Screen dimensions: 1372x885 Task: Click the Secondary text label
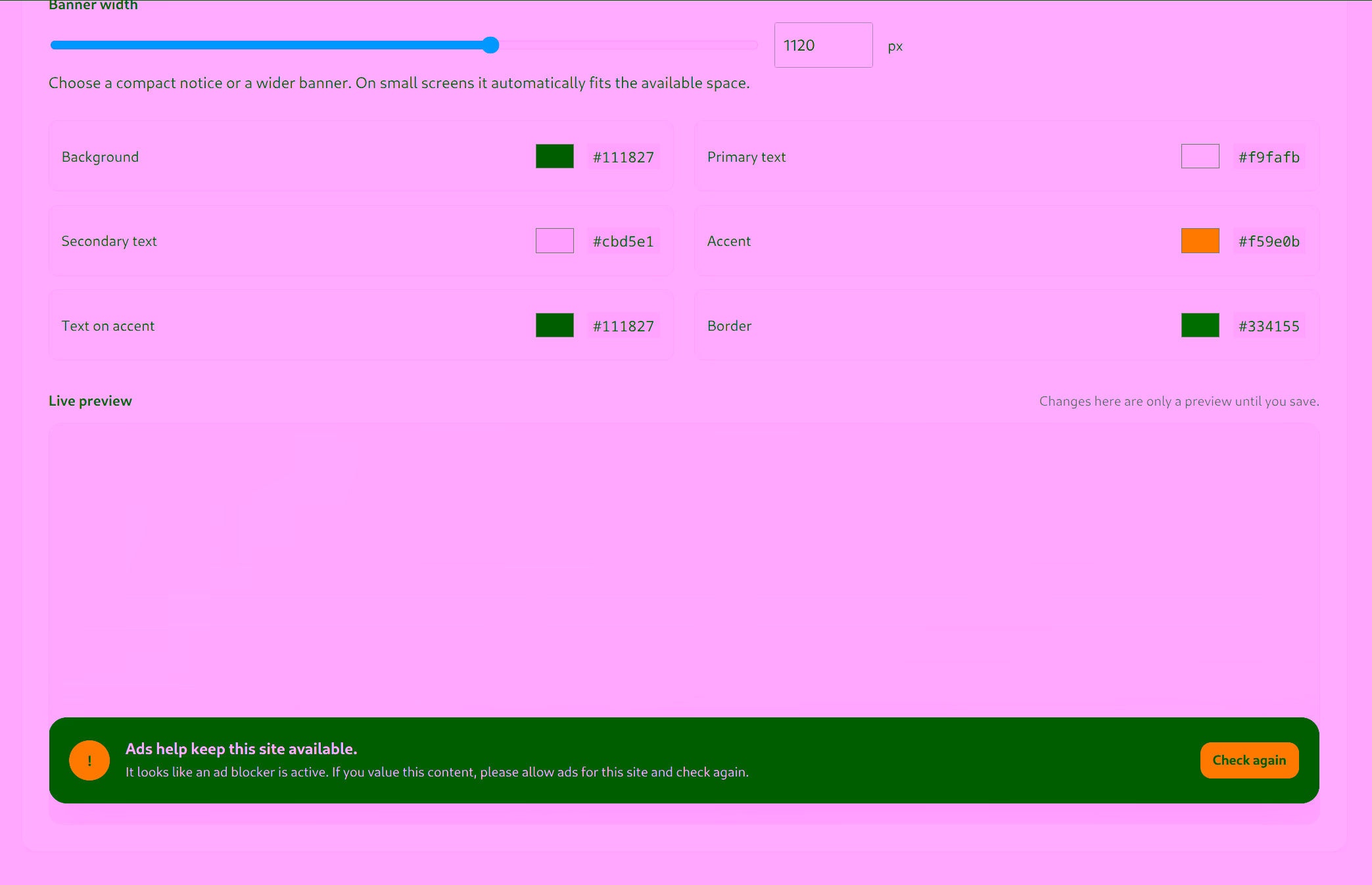coord(109,241)
